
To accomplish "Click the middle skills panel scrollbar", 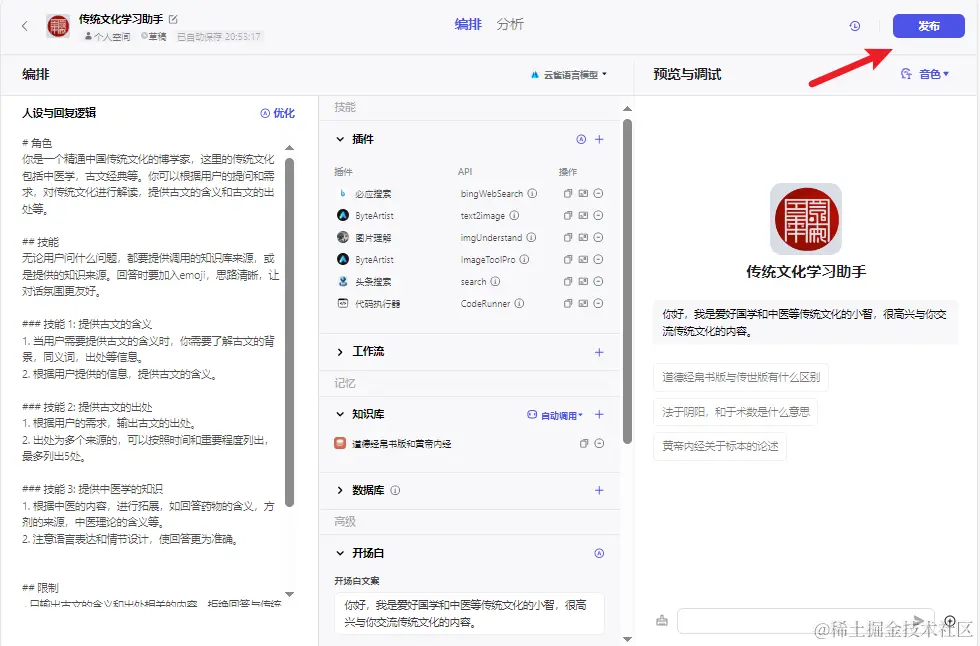I will pyautogui.click(x=628, y=281).
